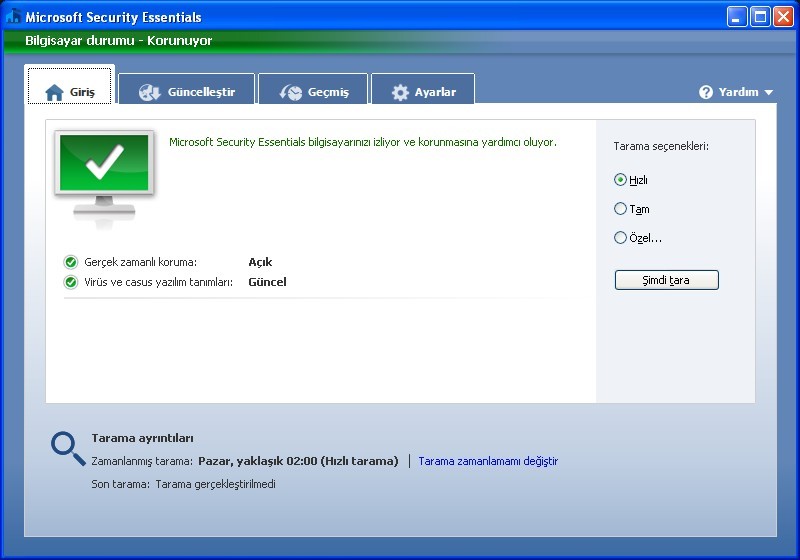Click the magnifying glass scan details icon
This screenshot has height=560, width=800.
coord(68,449)
